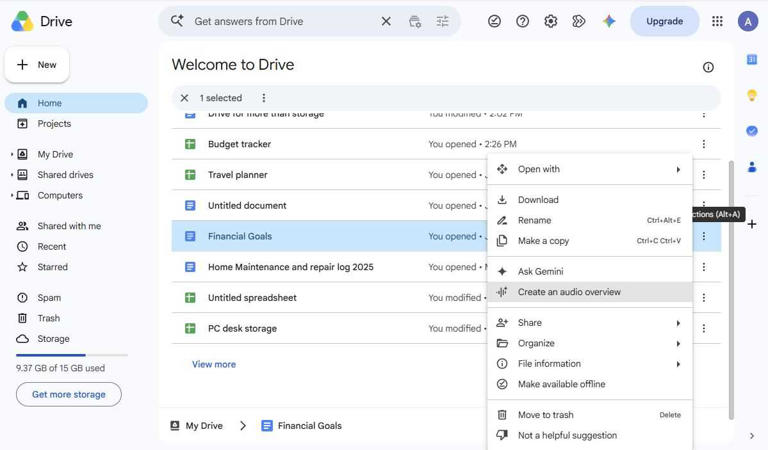Open Tasks in side panel
The width and height of the screenshot is (768, 450).
click(x=752, y=131)
